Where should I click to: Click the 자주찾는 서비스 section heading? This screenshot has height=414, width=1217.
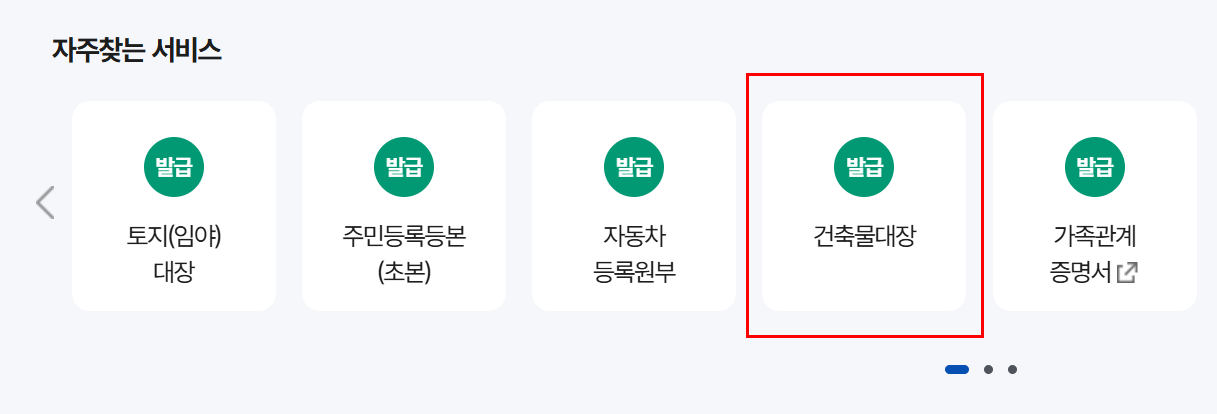(x=136, y=50)
